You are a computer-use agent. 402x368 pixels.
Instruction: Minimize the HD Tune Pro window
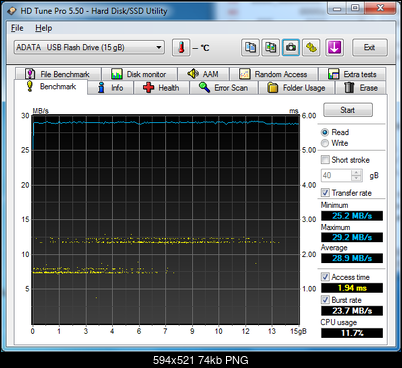click(337, 8)
